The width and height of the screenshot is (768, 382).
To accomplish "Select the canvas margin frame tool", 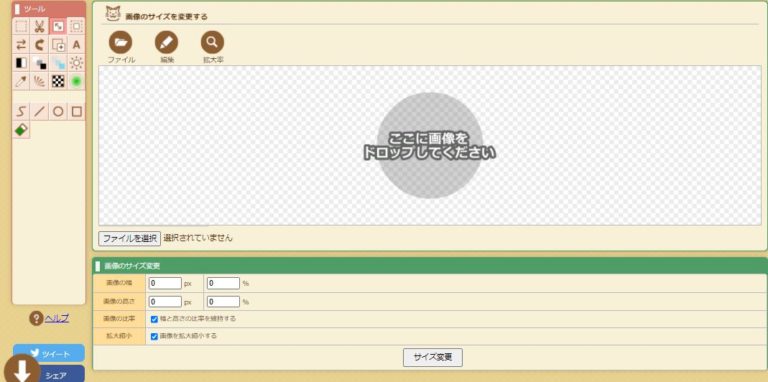I will coord(76,26).
